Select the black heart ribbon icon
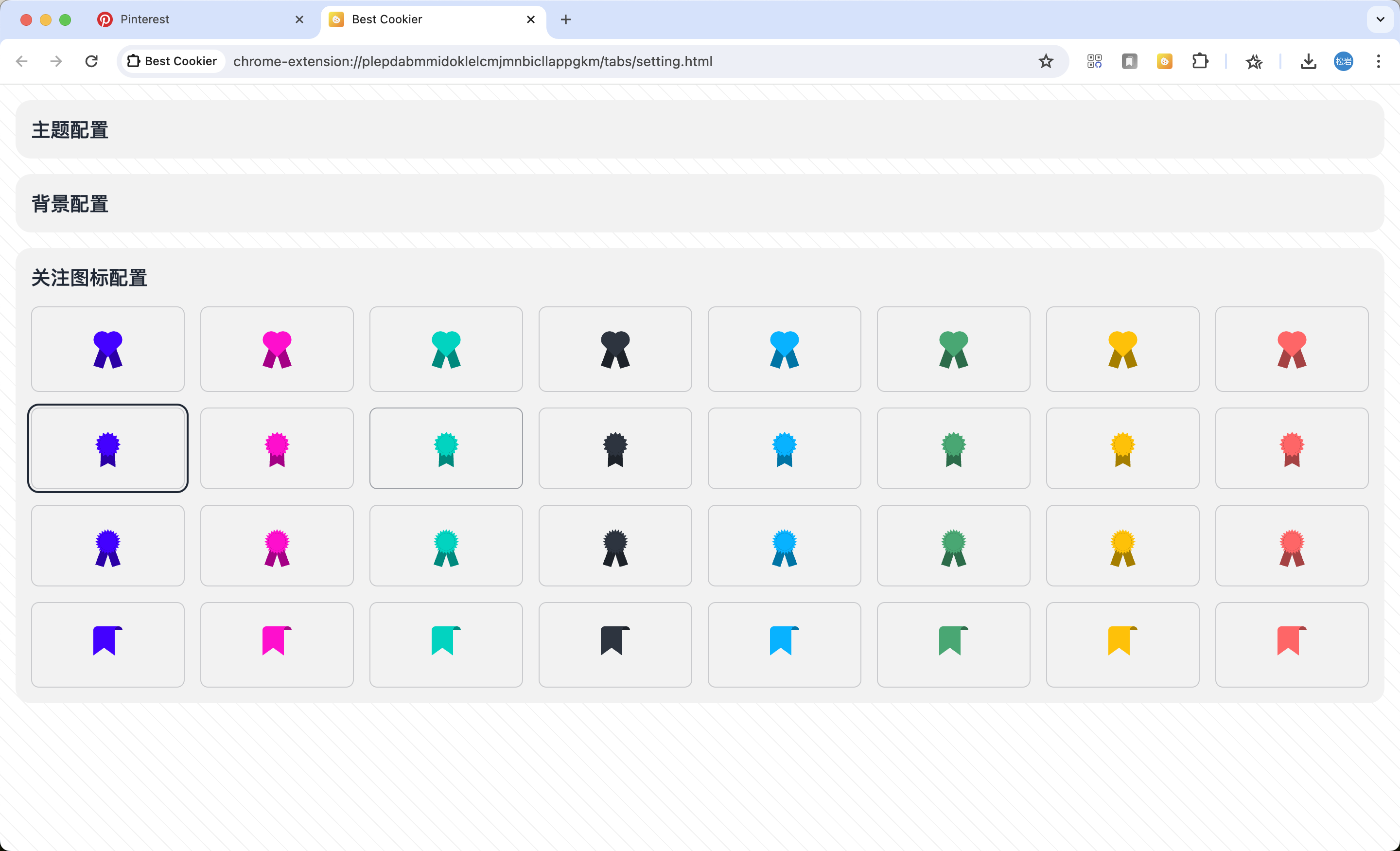This screenshot has width=1400, height=851. 615,349
